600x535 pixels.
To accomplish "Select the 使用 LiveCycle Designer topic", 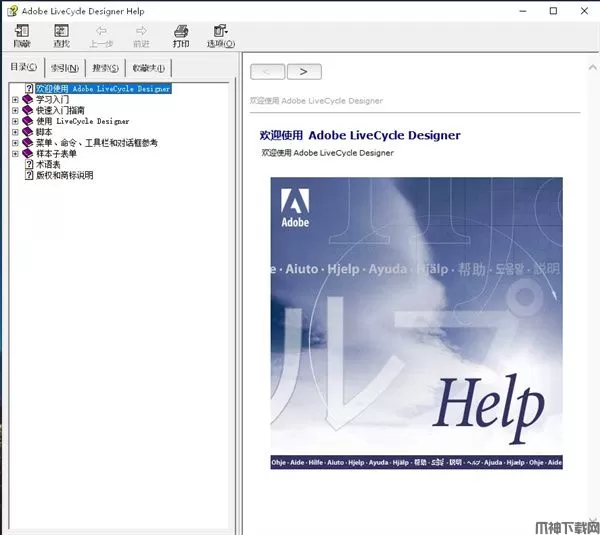I will (x=83, y=121).
